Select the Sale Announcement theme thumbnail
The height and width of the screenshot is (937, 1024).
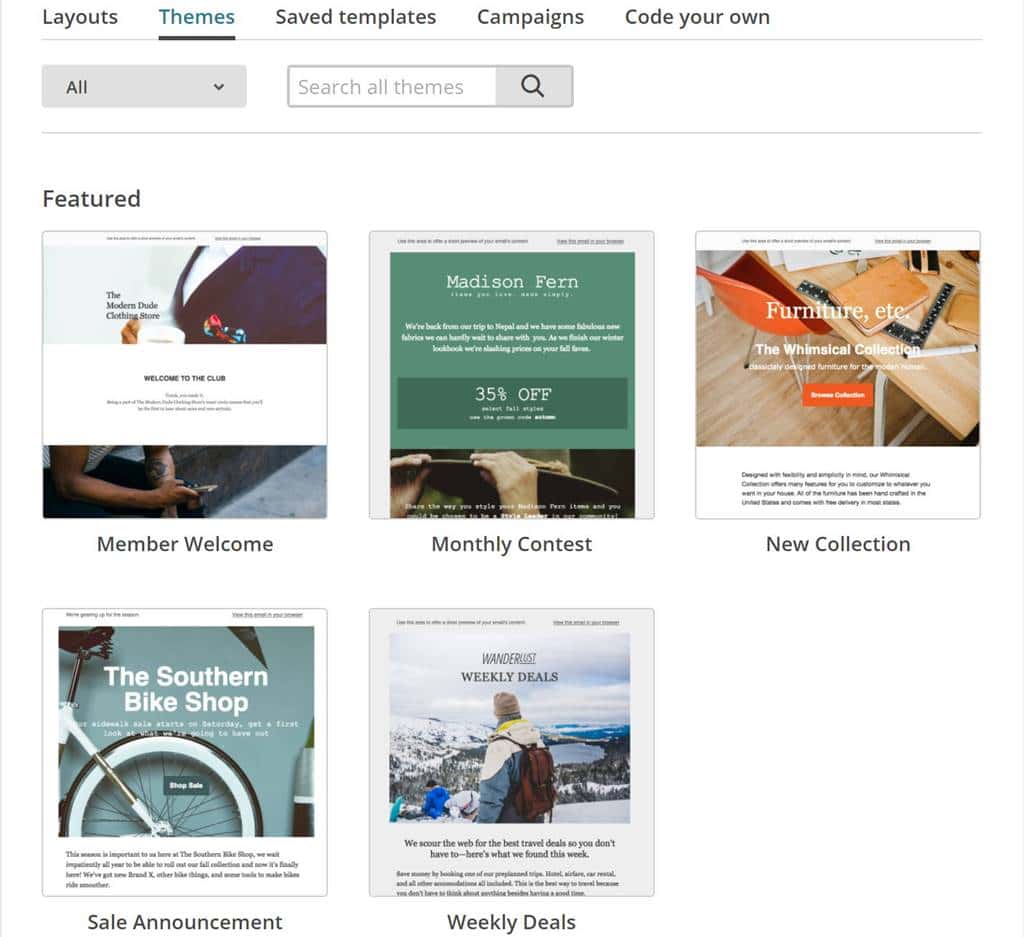pos(185,752)
